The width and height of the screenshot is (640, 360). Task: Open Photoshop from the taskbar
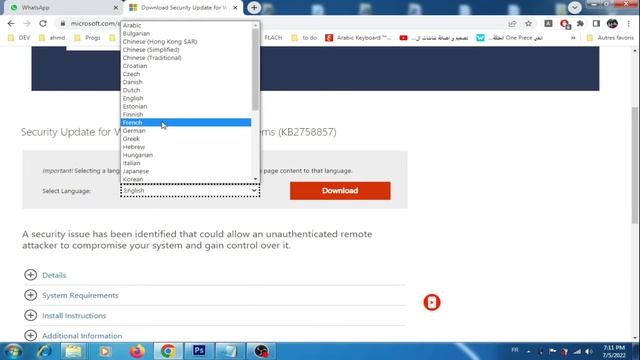click(x=199, y=351)
